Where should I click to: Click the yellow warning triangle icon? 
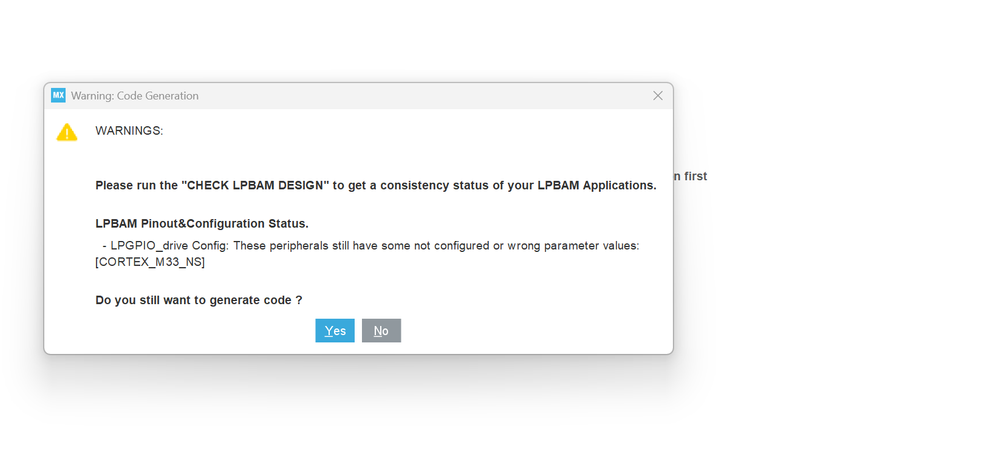click(x=67, y=132)
